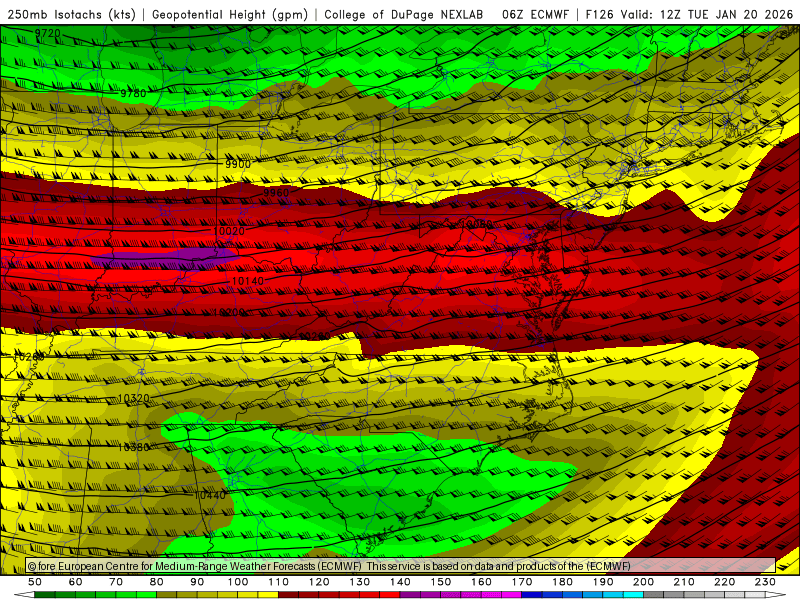Select the 9780 height contour label
Image resolution: width=800 pixels, height=600 pixels.
(133, 93)
